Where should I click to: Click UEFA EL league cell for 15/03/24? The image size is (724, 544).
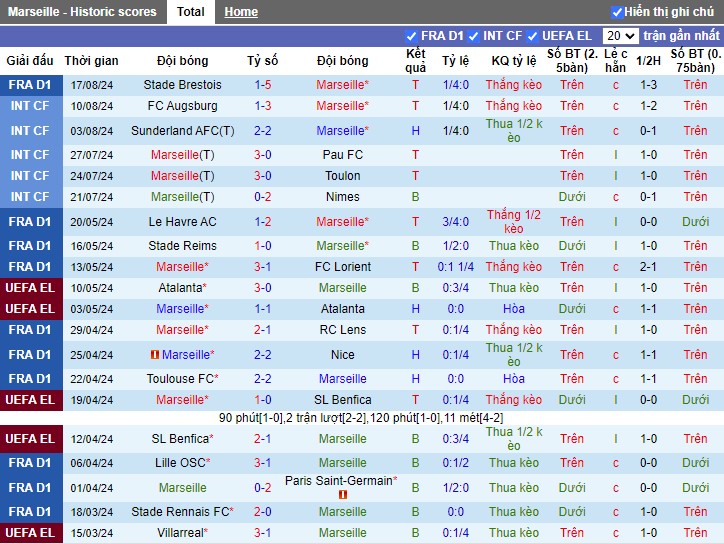click(31, 532)
